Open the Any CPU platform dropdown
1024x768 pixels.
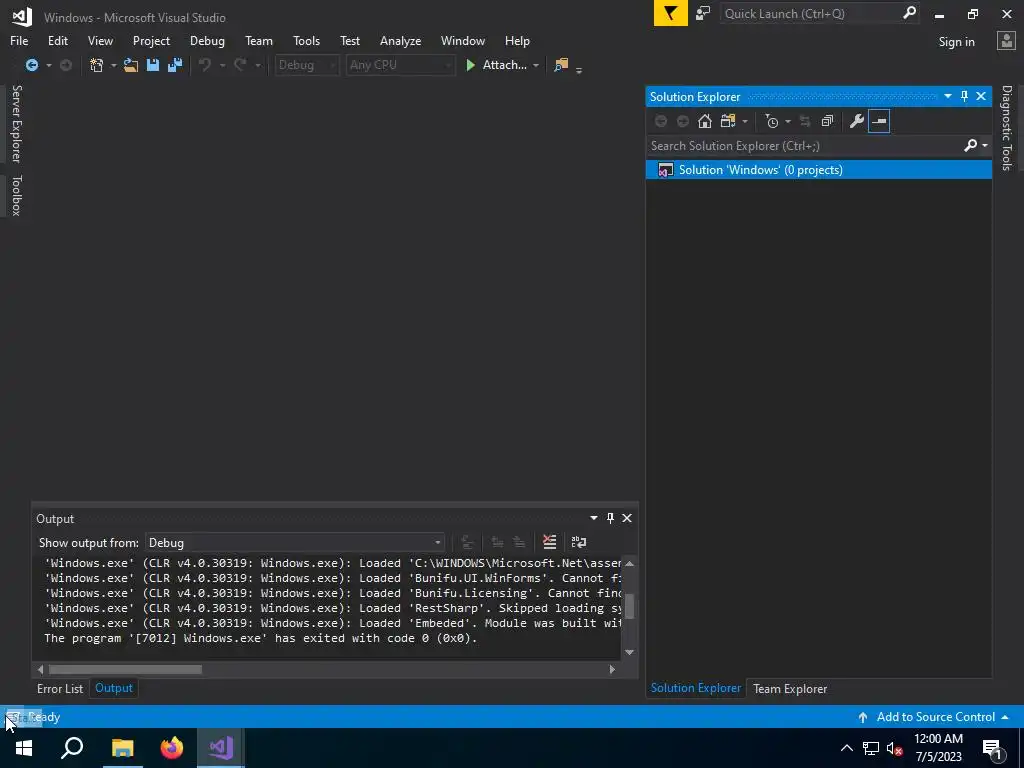(x=400, y=65)
